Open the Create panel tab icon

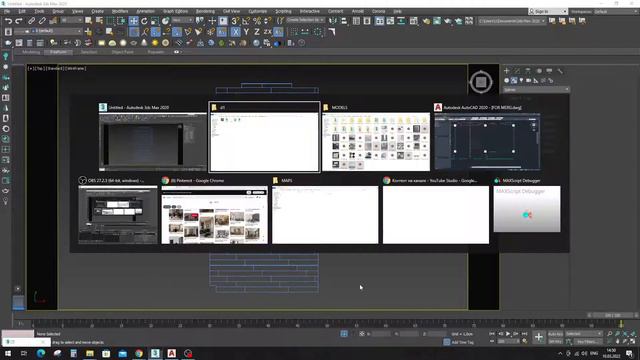point(507,71)
